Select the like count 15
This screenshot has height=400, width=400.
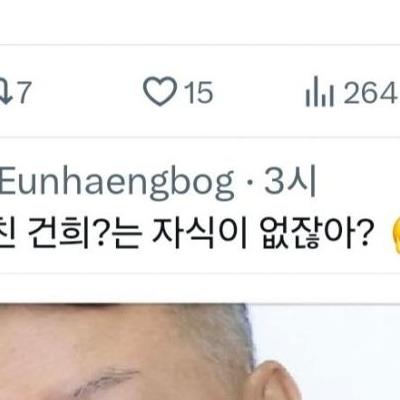tap(199, 92)
